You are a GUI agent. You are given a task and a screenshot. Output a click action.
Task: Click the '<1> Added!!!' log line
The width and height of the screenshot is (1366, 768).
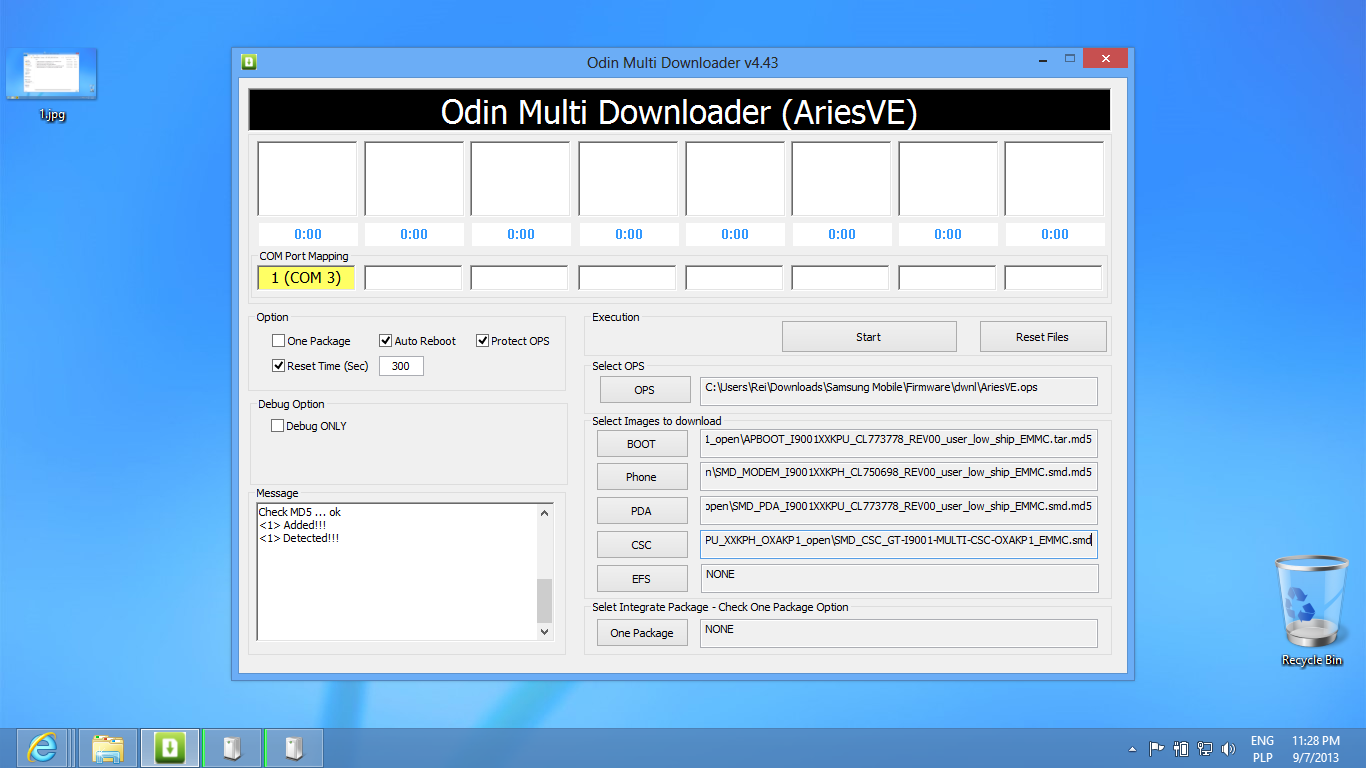coord(293,525)
